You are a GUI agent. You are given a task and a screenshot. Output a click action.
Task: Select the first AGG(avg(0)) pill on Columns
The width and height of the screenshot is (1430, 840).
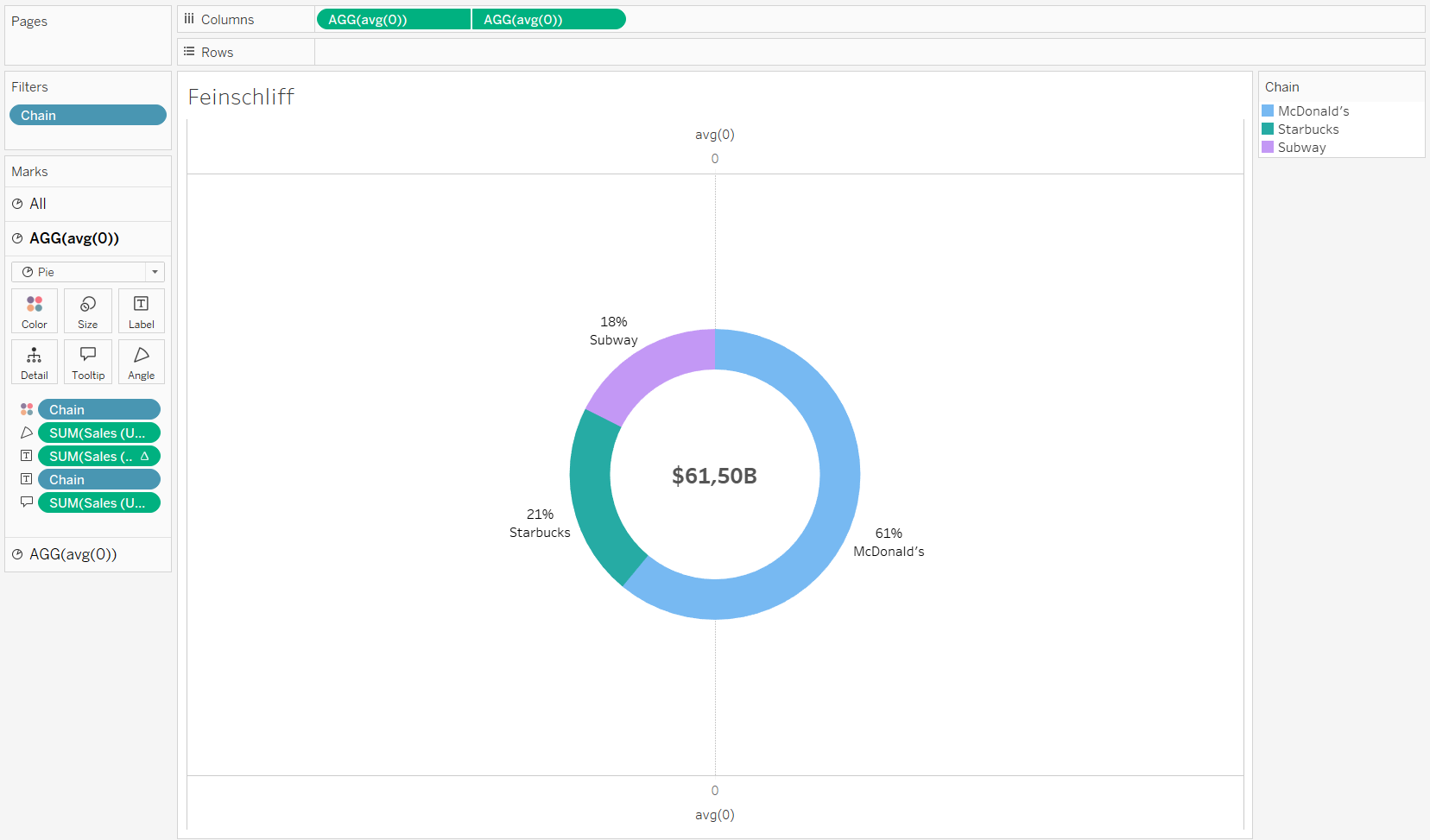[x=394, y=19]
